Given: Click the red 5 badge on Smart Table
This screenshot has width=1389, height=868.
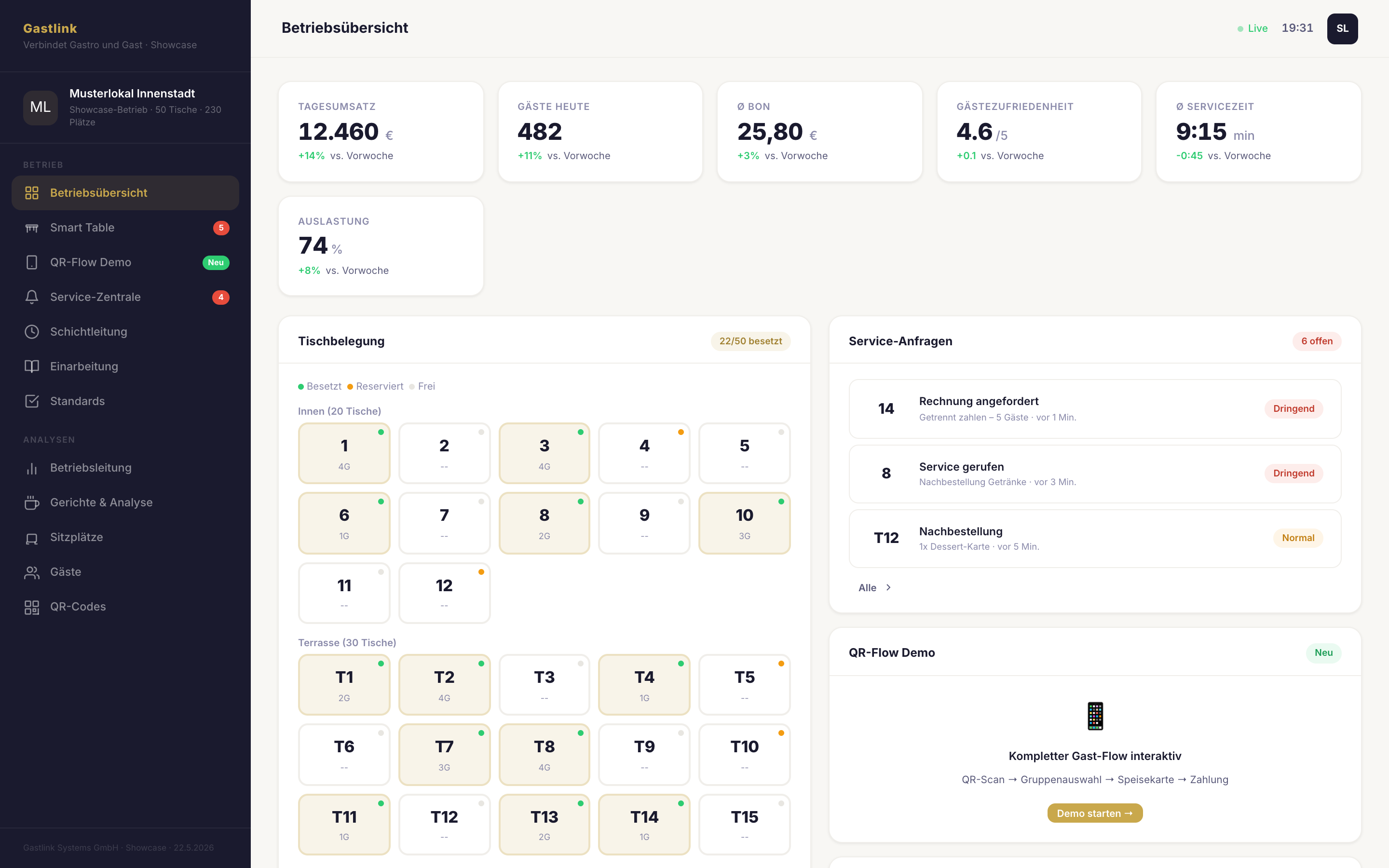Looking at the screenshot, I should (x=221, y=228).
